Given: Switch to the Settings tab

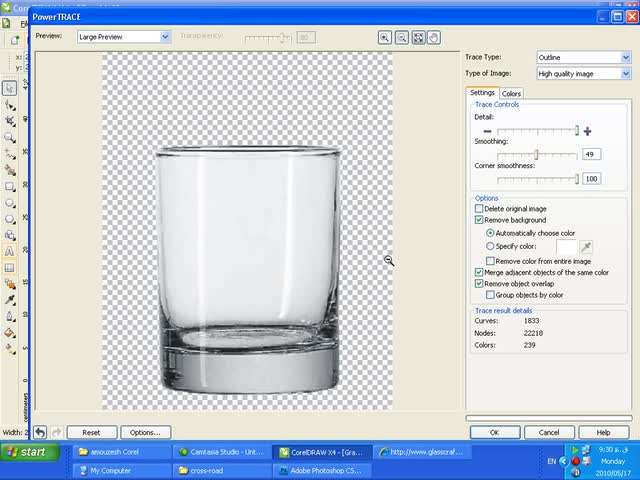Looking at the screenshot, I should pos(482,93).
